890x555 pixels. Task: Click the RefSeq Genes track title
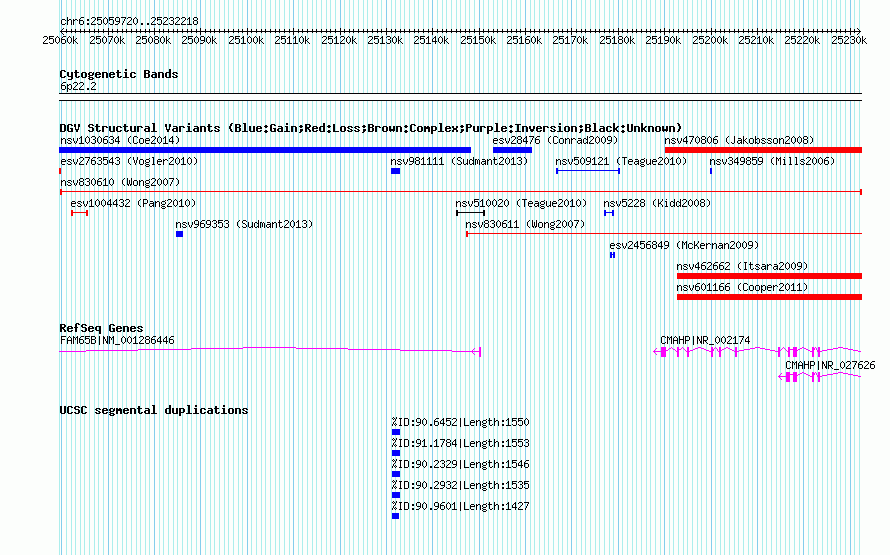click(101, 328)
